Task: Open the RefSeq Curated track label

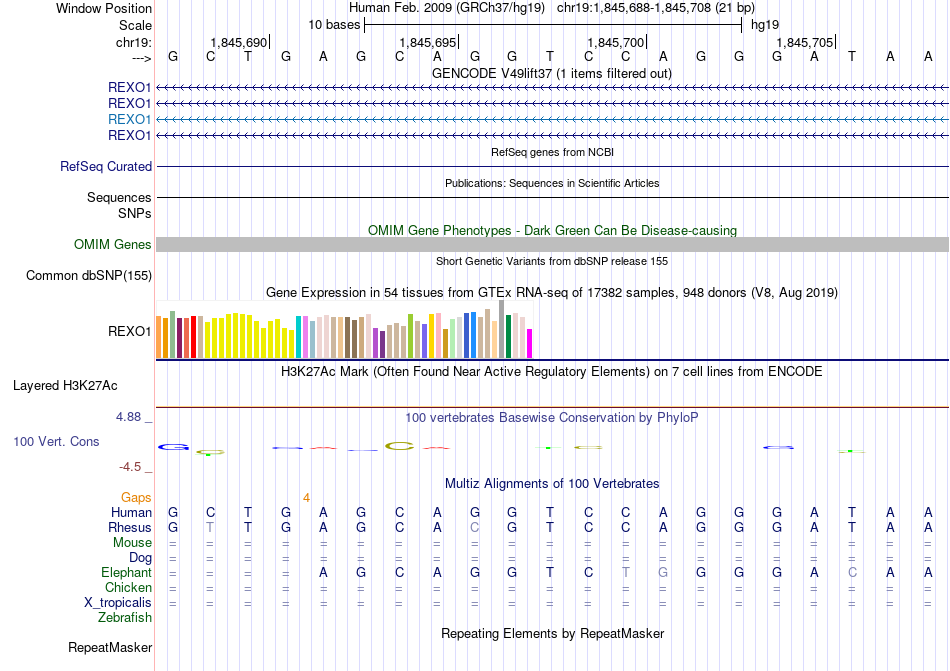Action: click(106, 167)
